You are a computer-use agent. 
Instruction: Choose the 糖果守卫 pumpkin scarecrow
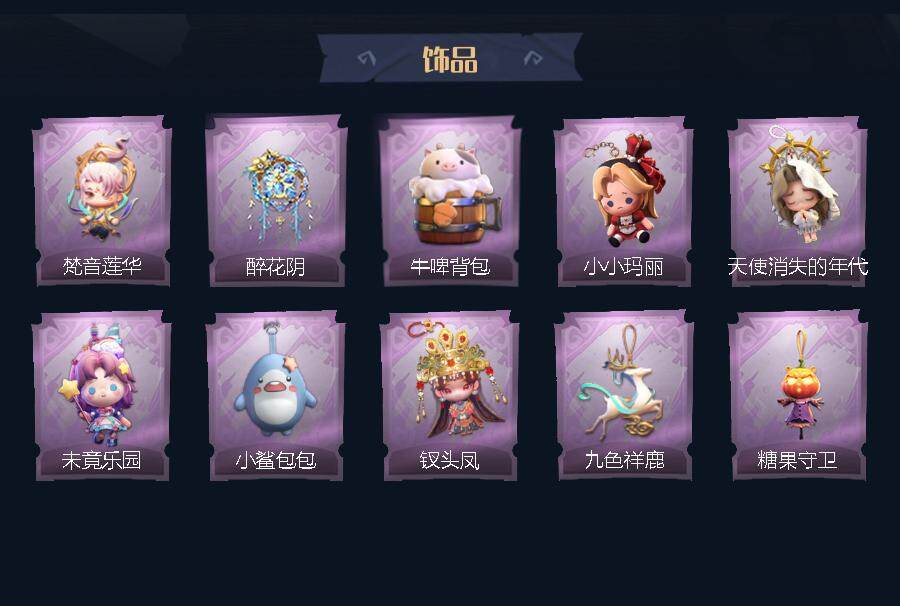click(800, 383)
